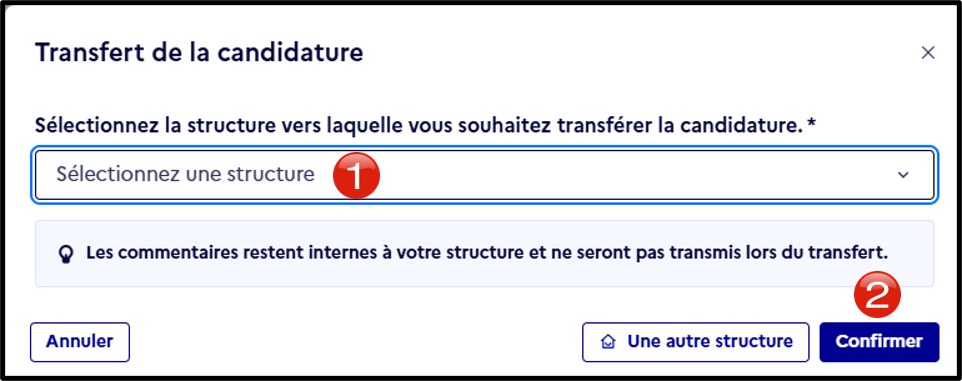Click the Transfert de la candidature heading

click(199, 53)
